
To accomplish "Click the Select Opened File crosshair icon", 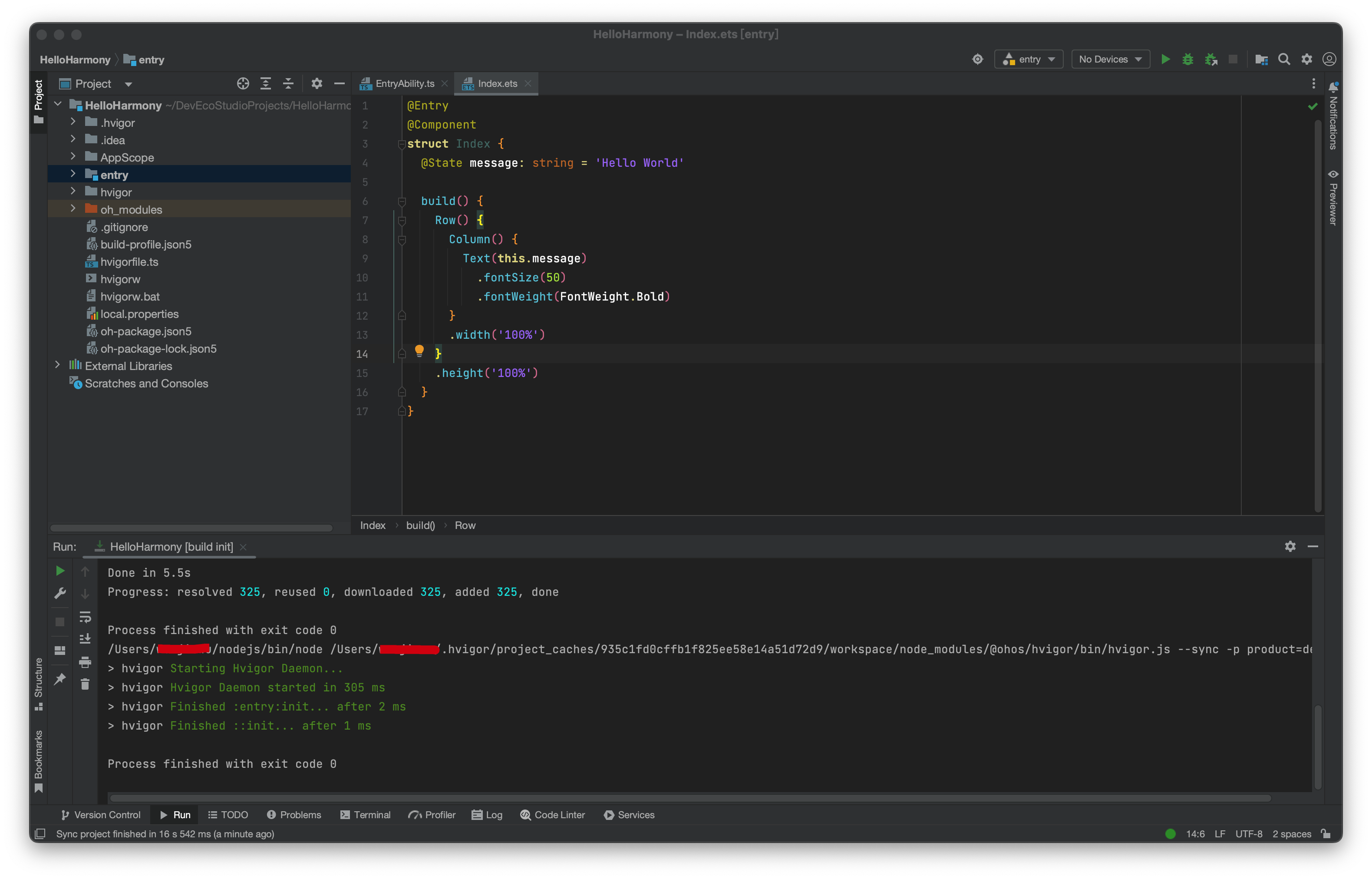I will (x=243, y=84).
